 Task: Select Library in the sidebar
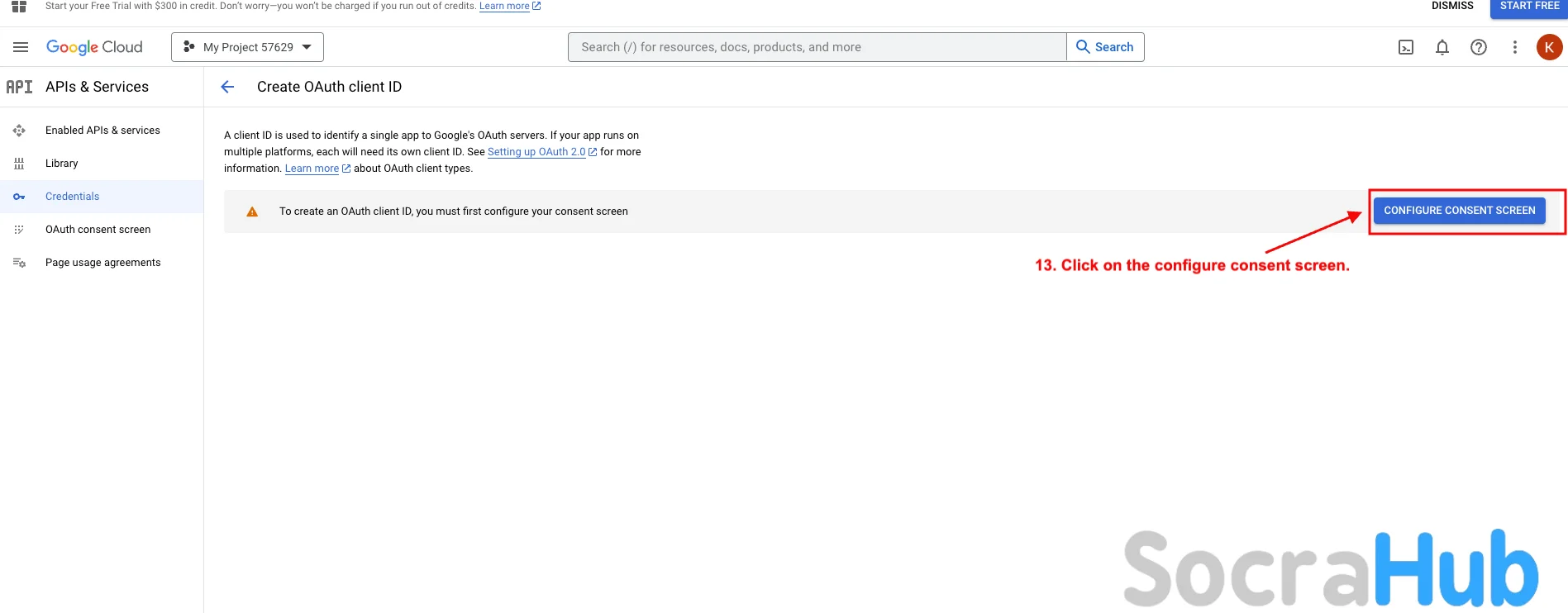pyautogui.click(x=62, y=164)
